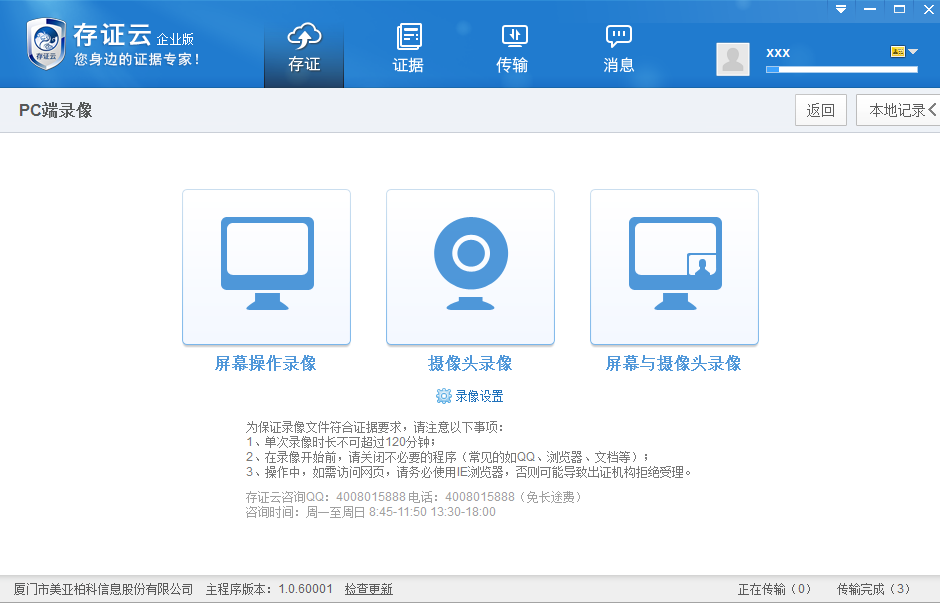The height and width of the screenshot is (603, 940).
Task: Minimize the 存证云 window
Action: [870, 9]
